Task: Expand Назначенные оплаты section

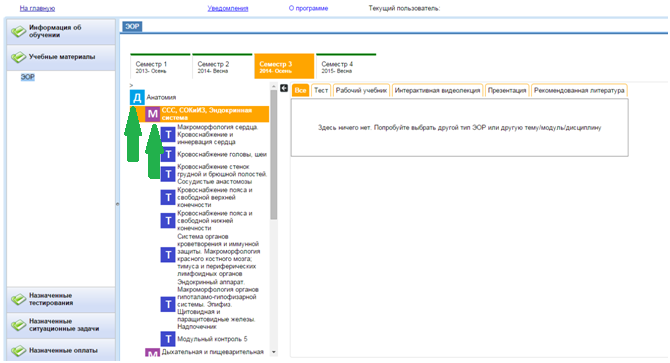Action: (x=61, y=350)
